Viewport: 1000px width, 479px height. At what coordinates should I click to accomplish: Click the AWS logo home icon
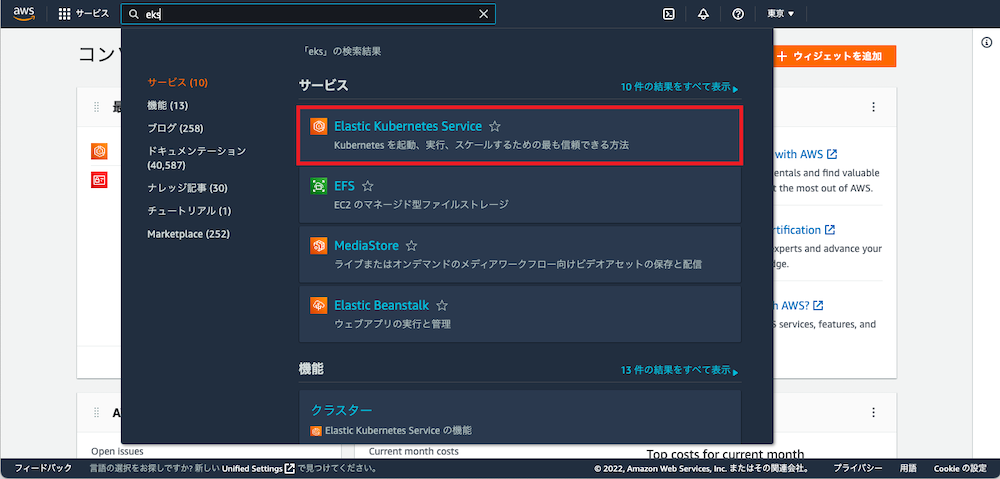24,13
